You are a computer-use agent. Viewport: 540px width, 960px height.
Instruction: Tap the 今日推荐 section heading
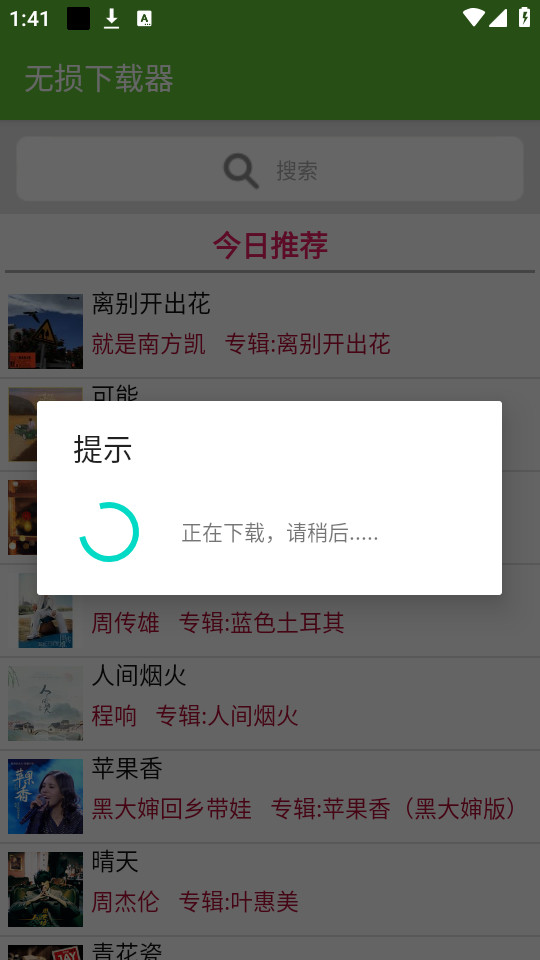pyautogui.click(x=270, y=245)
